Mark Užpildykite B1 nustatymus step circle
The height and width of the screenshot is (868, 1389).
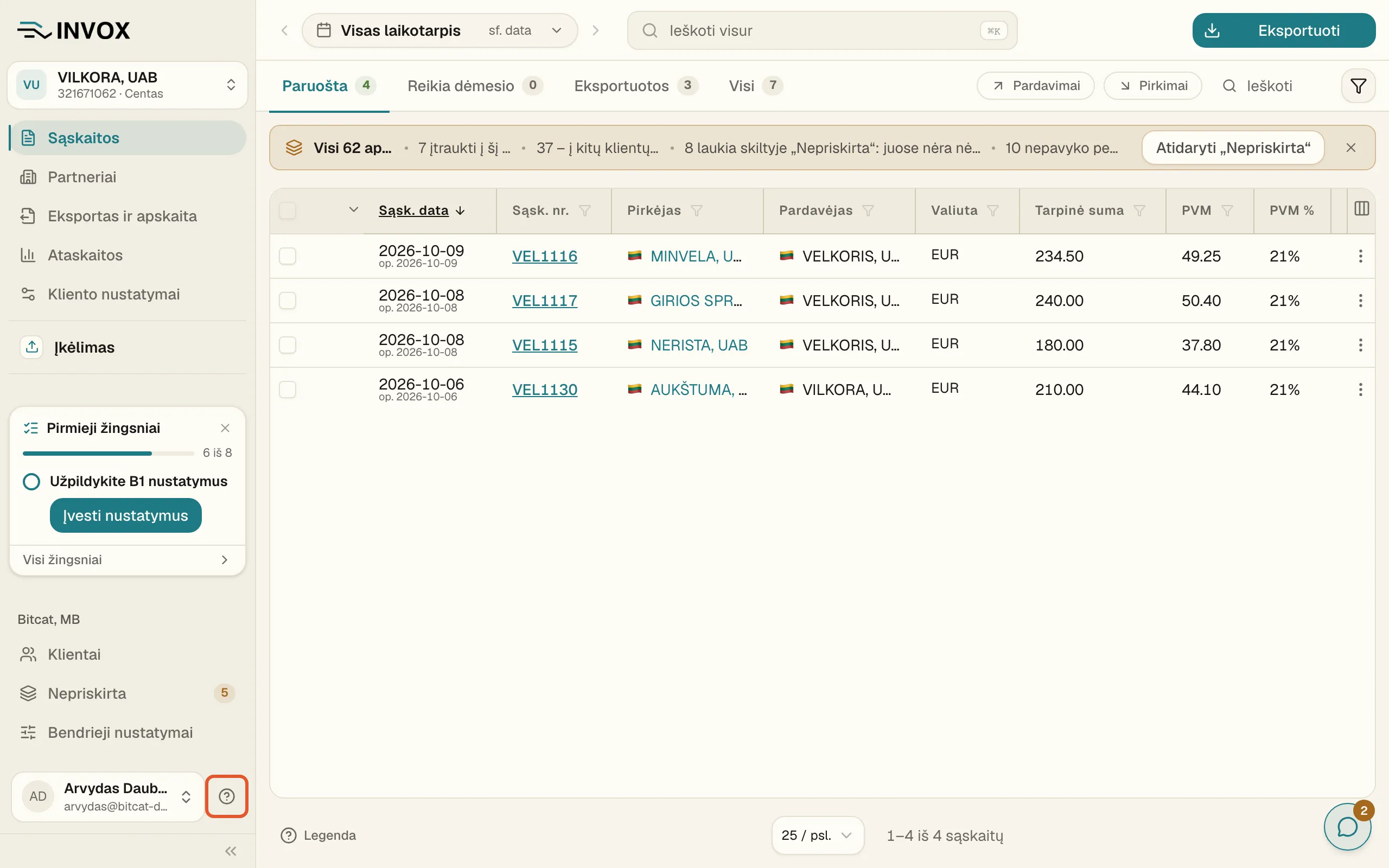pos(31,481)
